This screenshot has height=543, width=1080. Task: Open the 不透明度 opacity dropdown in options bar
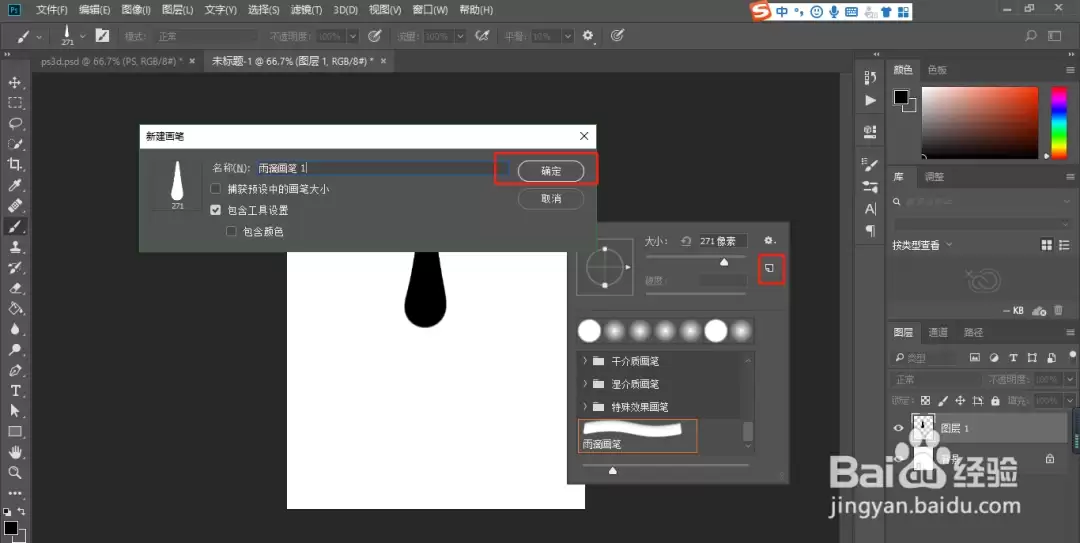[x=353, y=36]
